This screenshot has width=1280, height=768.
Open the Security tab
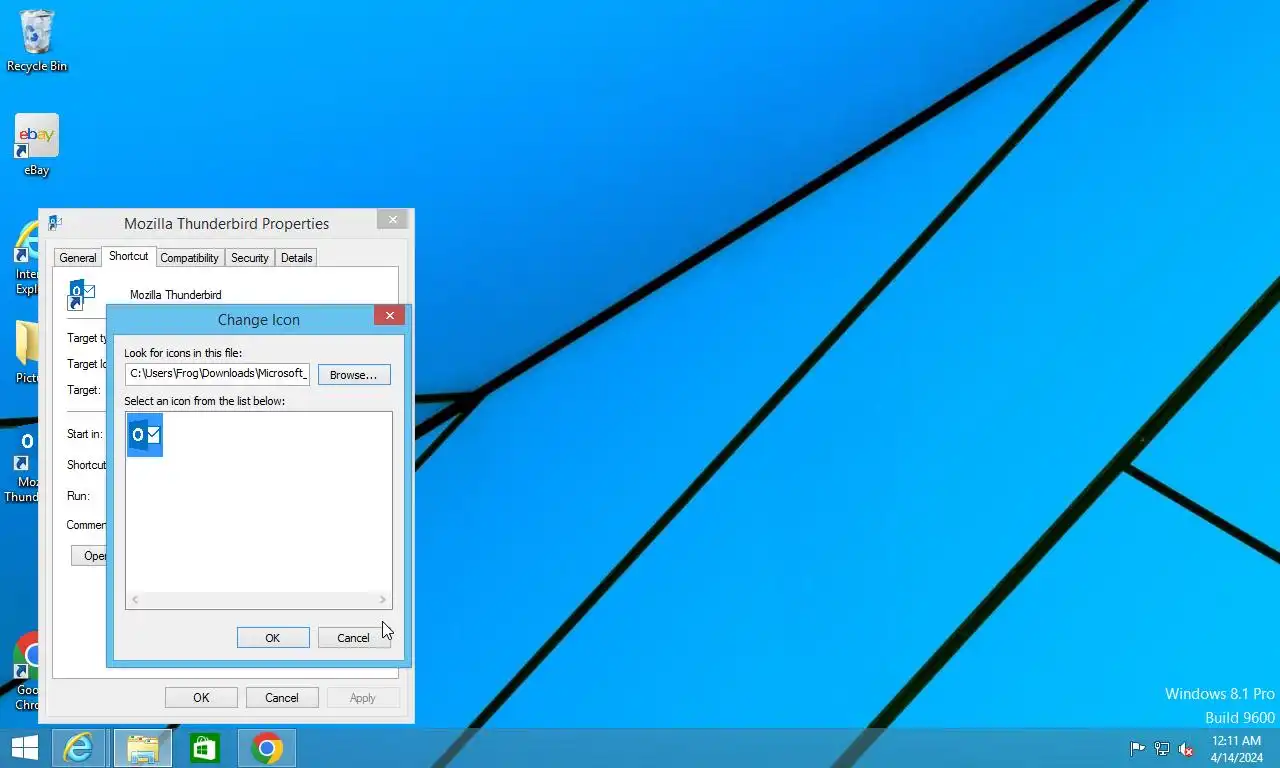pyautogui.click(x=250, y=258)
